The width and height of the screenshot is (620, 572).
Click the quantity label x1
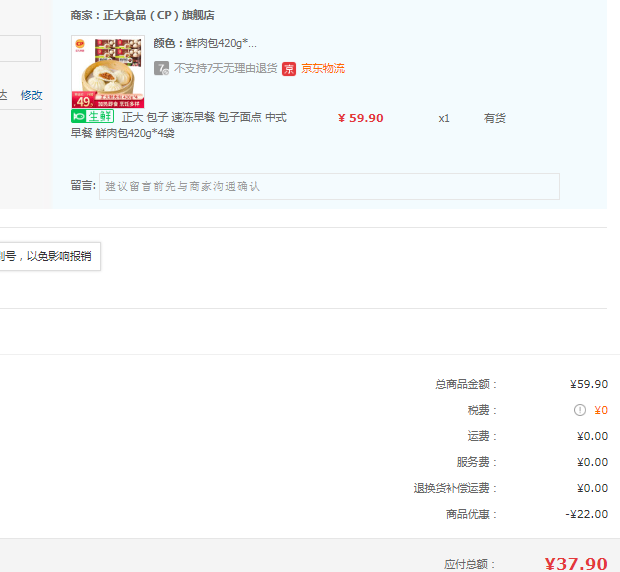click(x=444, y=119)
